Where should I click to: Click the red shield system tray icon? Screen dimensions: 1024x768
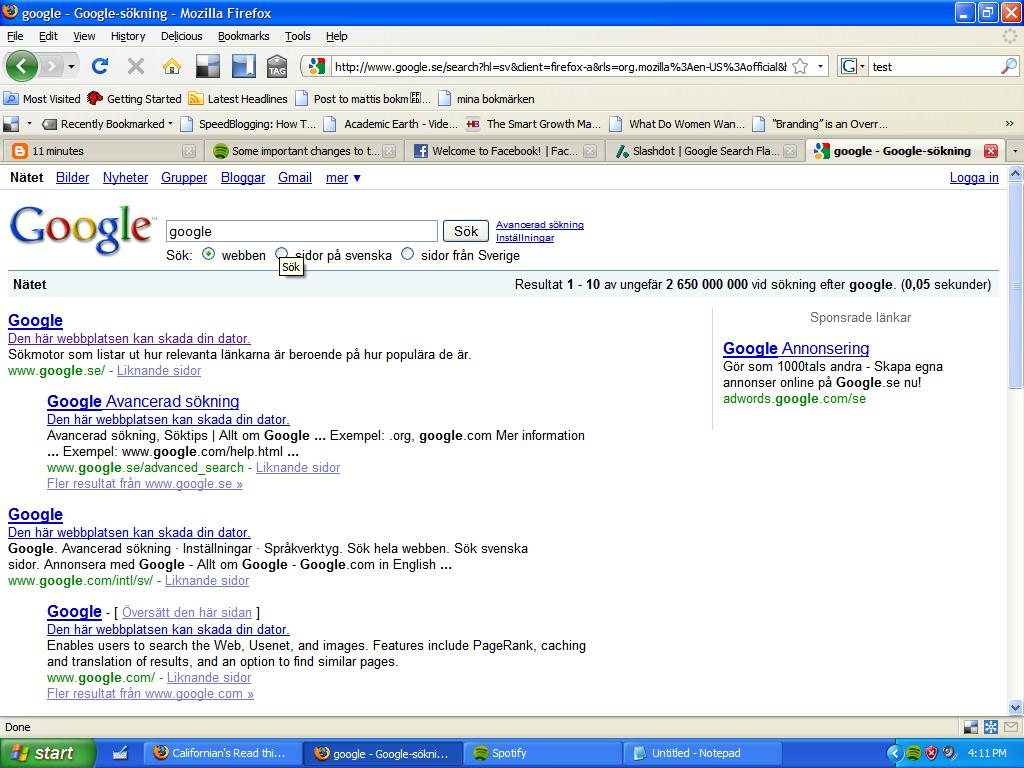(931, 753)
